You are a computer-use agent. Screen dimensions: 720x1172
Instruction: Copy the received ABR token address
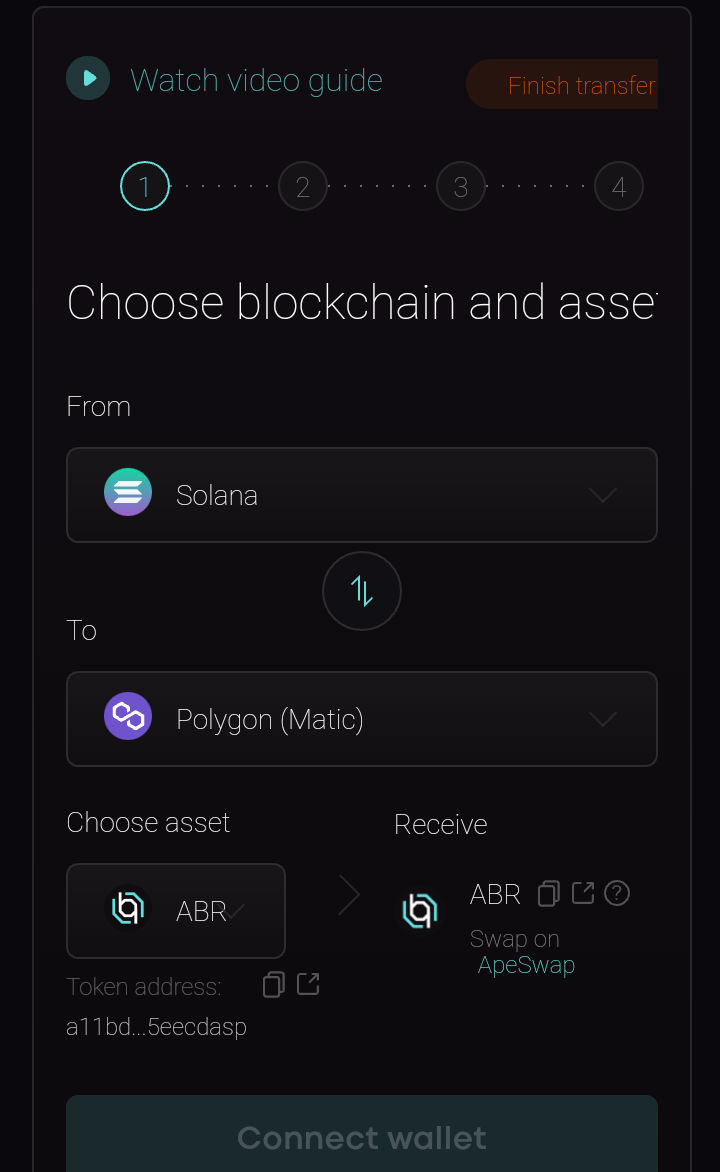549,893
